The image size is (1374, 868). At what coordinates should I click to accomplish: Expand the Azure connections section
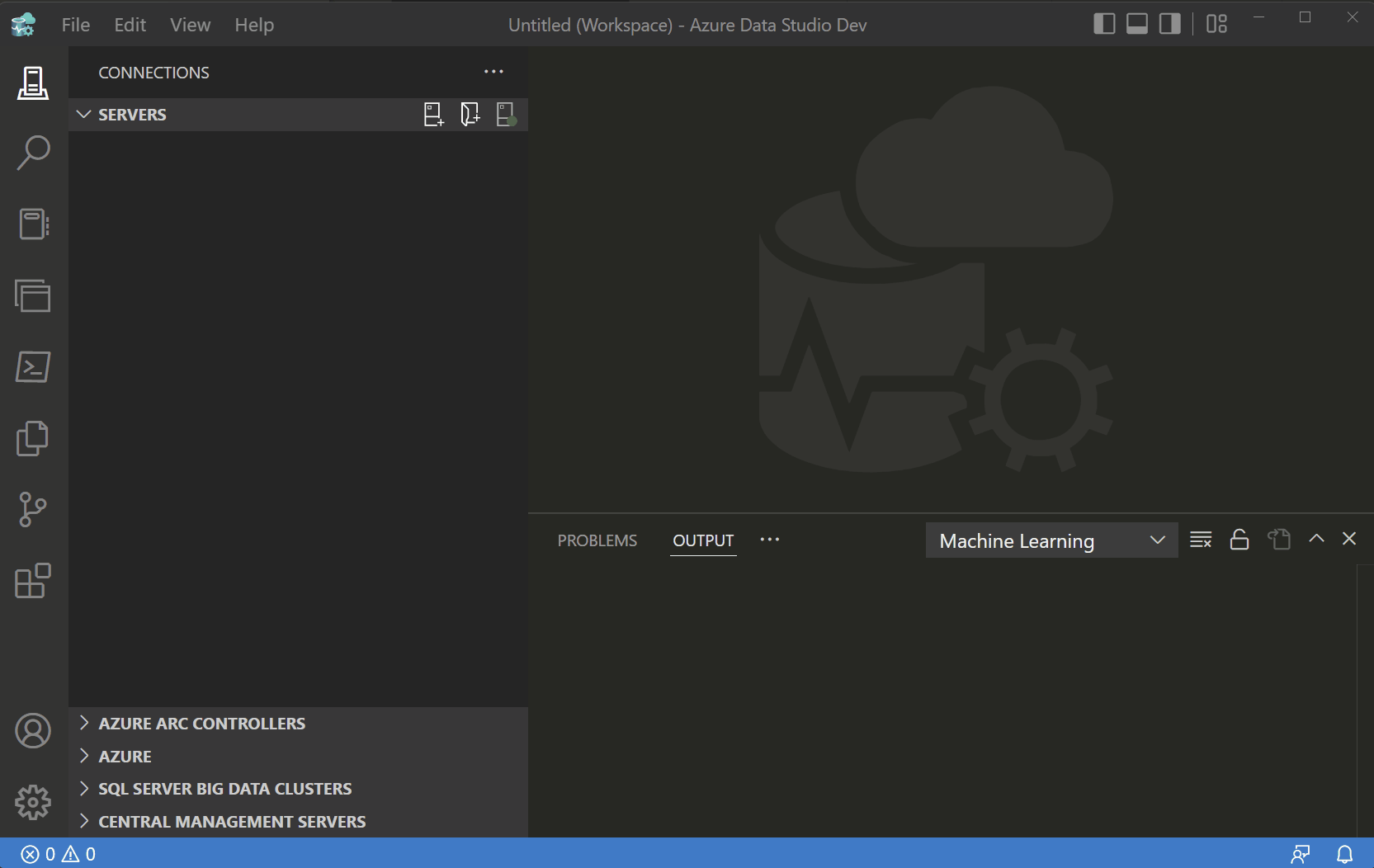pyautogui.click(x=125, y=755)
